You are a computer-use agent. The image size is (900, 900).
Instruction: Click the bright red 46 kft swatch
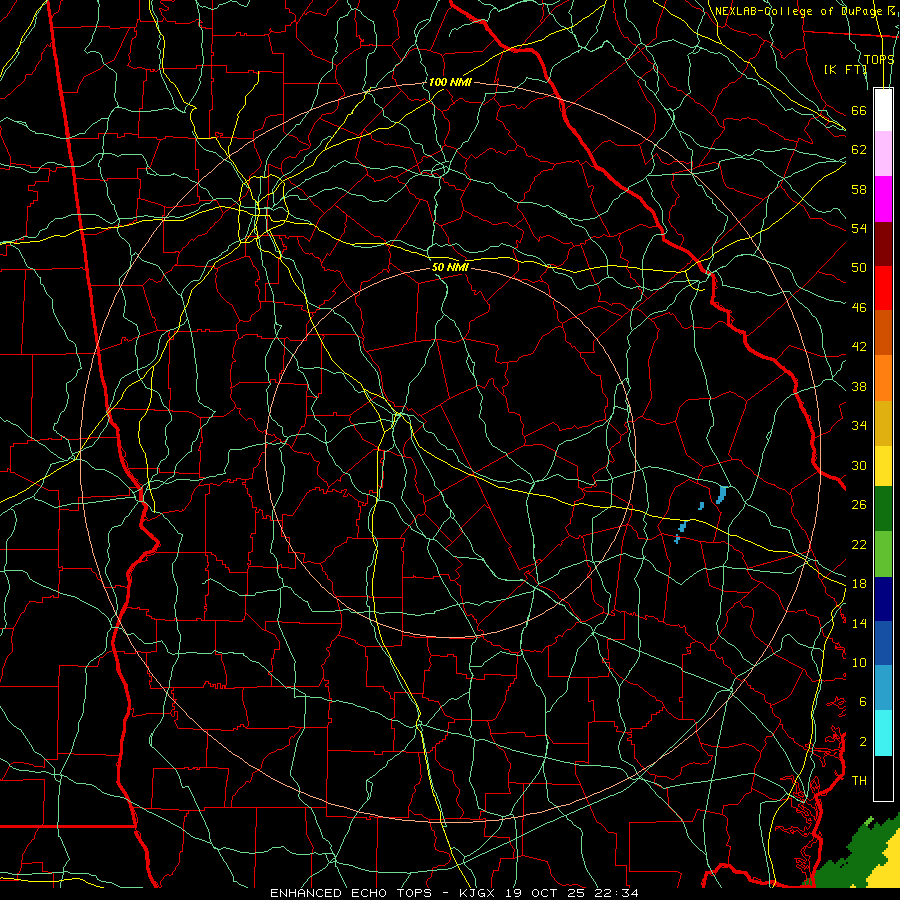pos(883,288)
